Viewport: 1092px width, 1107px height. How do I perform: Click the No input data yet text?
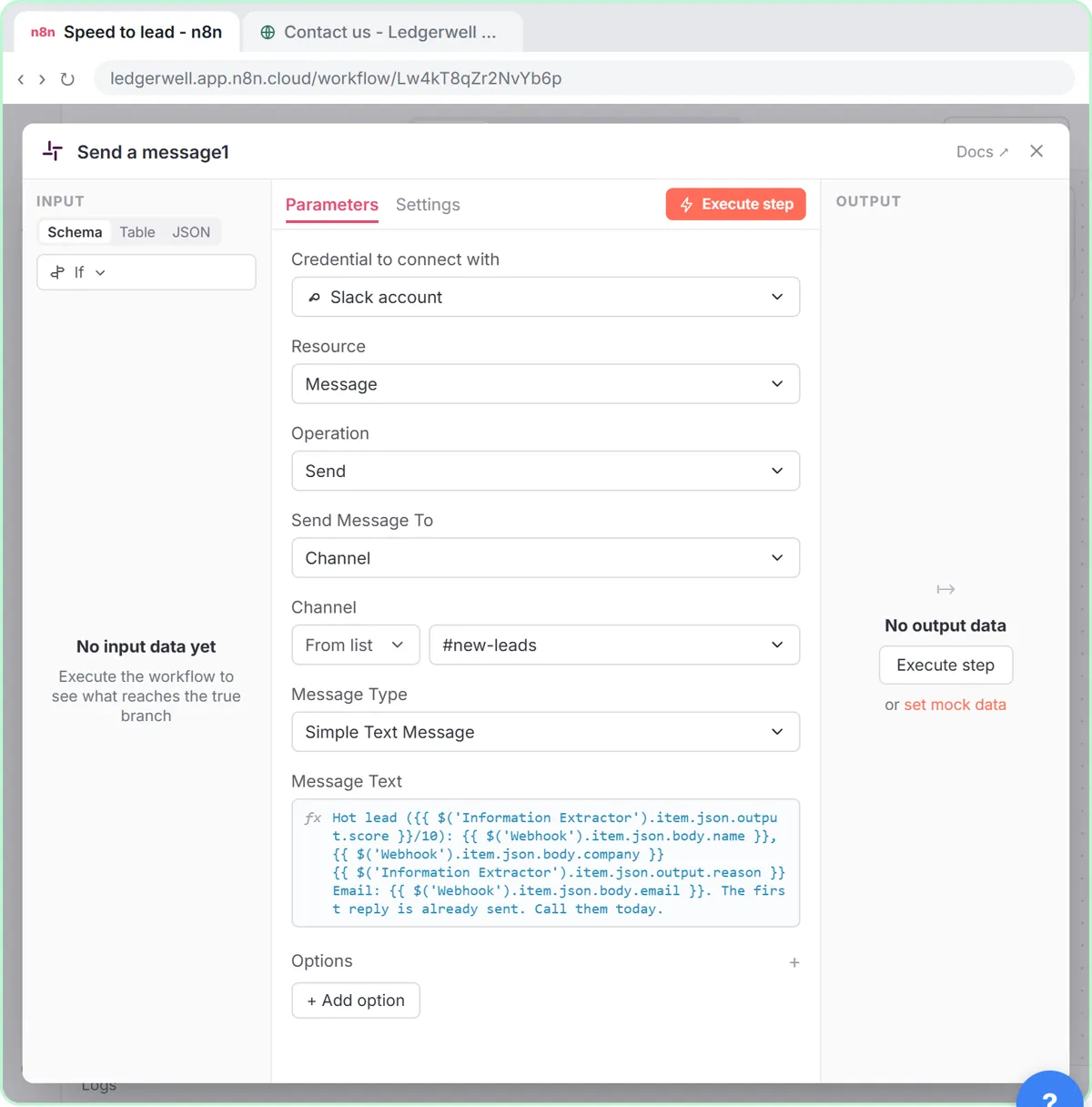click(x=147, y=646)
